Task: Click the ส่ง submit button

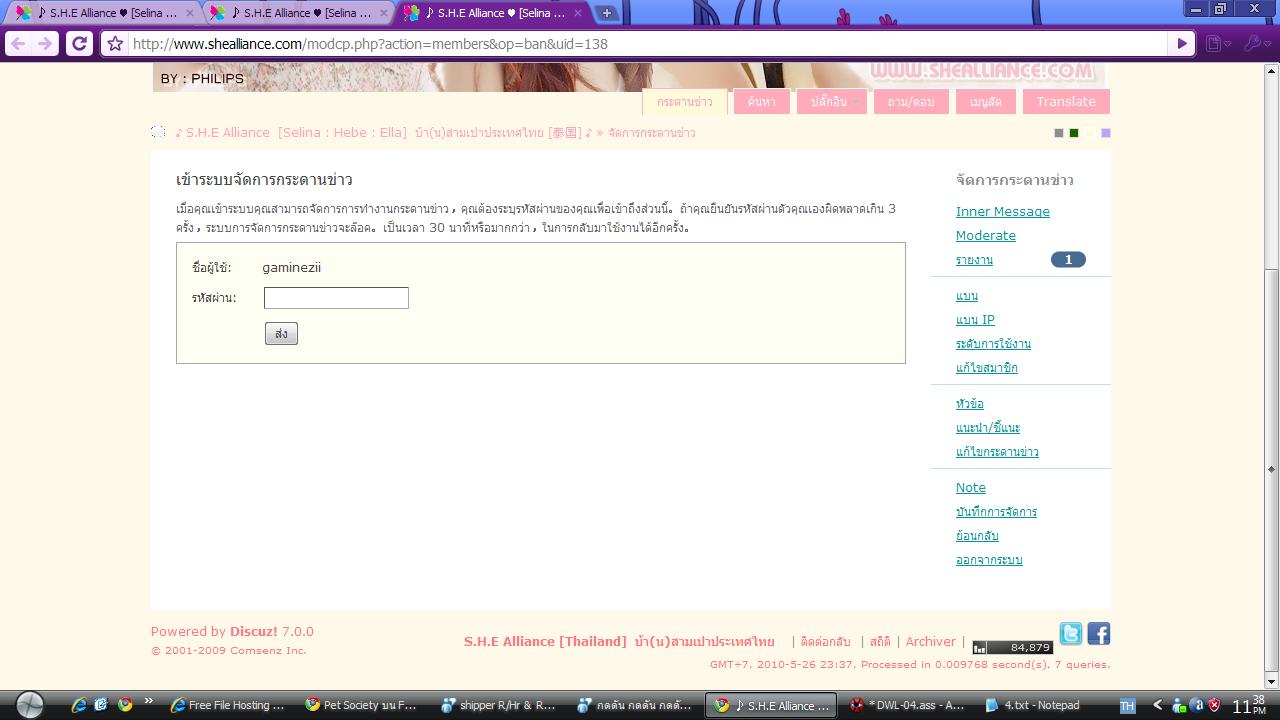Action: click(x=281, y=334)
